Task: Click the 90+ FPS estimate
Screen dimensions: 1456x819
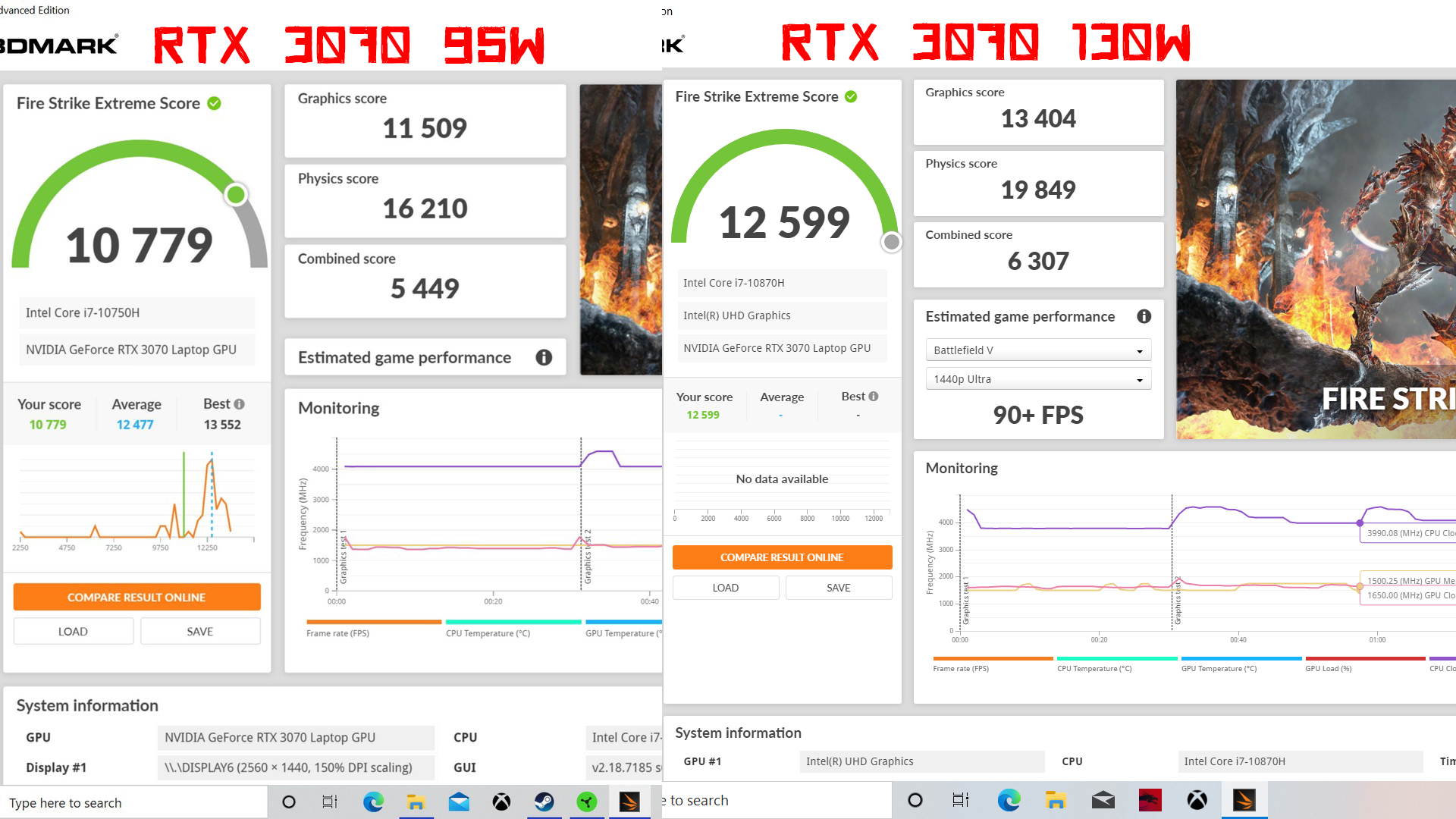Action: (x=1038, y=415)
